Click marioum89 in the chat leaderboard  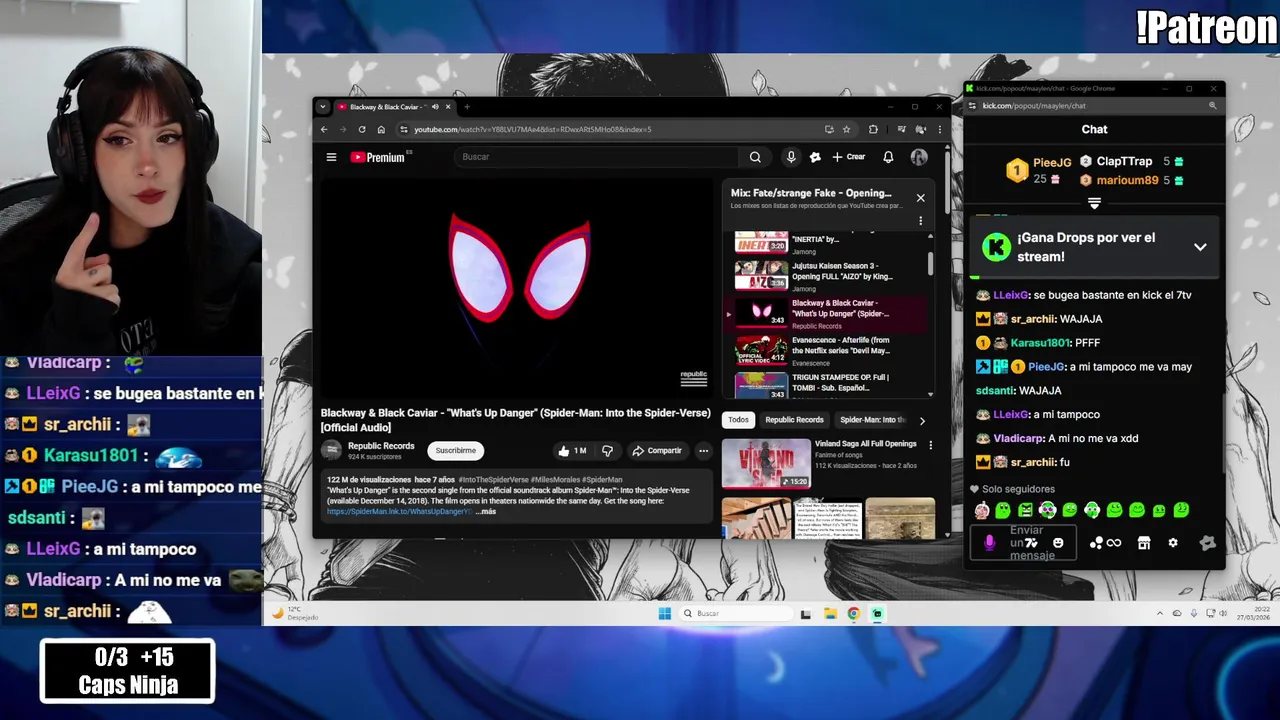coord(1127,180)
